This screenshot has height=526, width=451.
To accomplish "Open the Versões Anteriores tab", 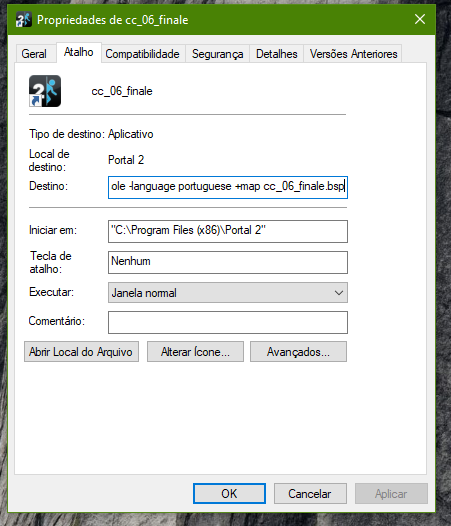I will pos(353,54).
